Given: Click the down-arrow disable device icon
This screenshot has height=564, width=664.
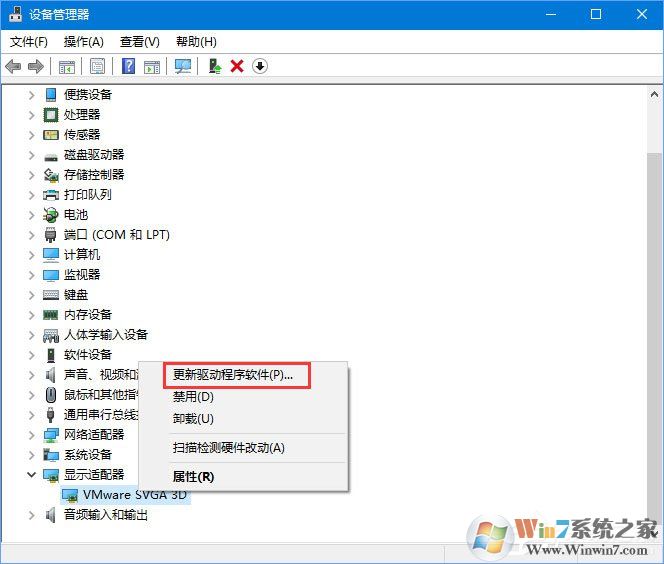Looking at the screenshot, I should click(260, 66).
